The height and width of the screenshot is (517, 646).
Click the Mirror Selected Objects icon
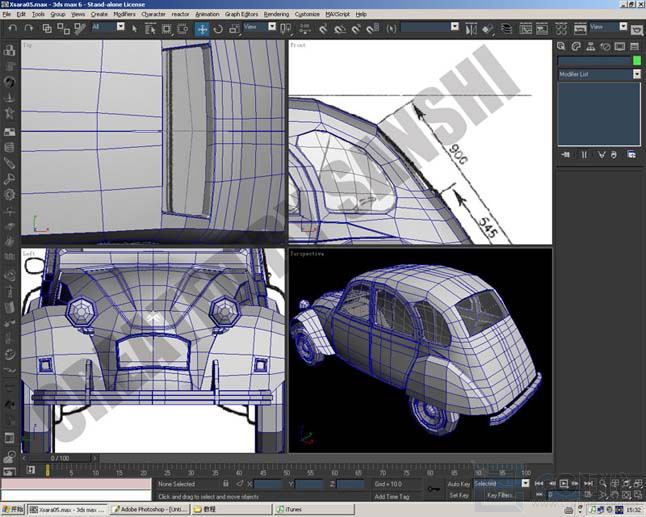(x=471, y=29)
